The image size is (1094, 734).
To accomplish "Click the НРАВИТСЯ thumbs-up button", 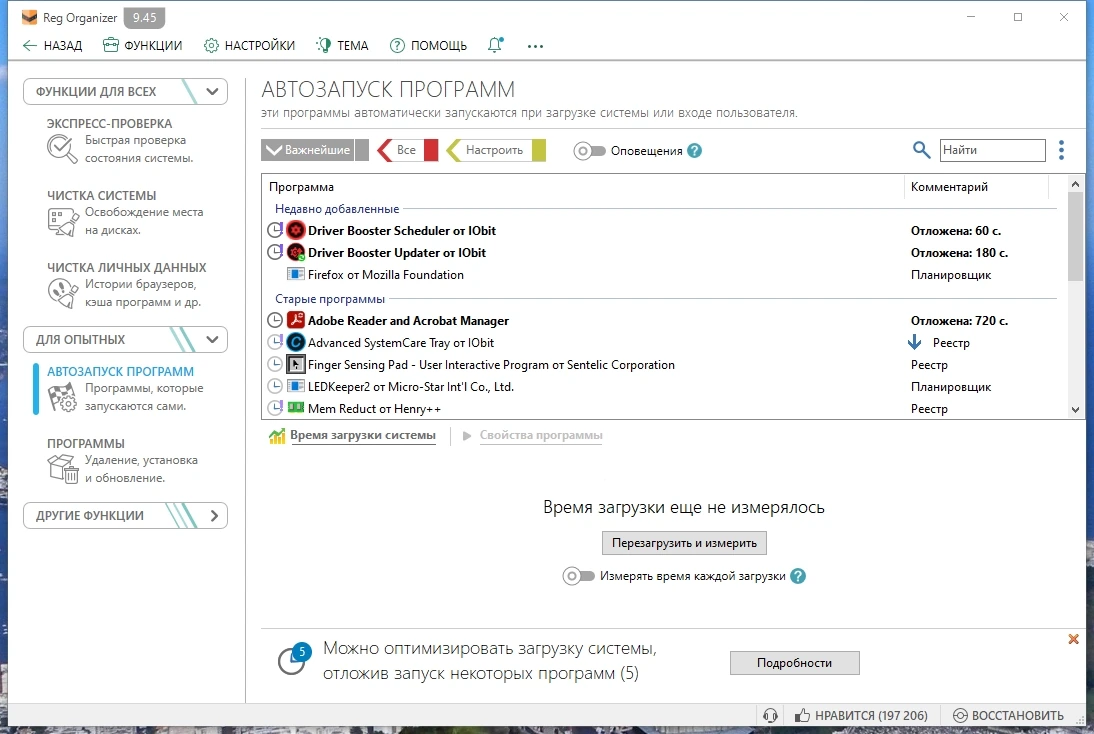I will [x=861, y=716].
